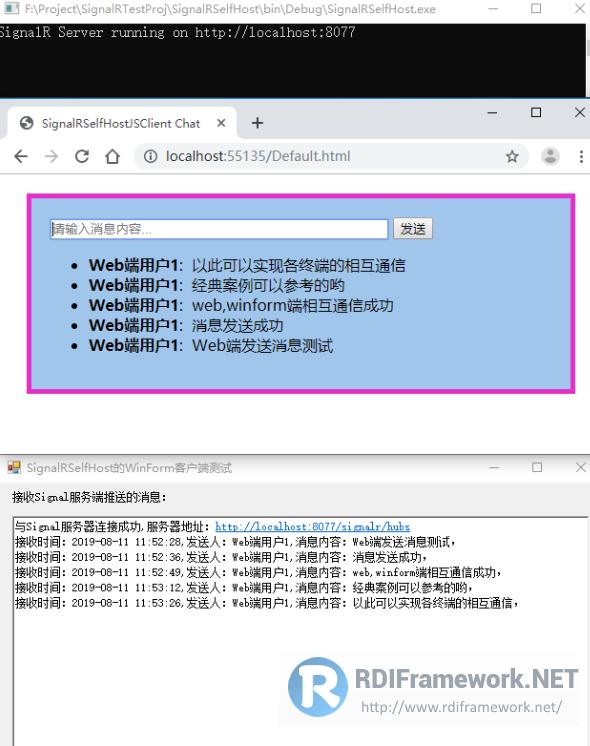This screenshot has width=590, height=746.
Task: Reload the page in the browser
Action: pos(82,156)
